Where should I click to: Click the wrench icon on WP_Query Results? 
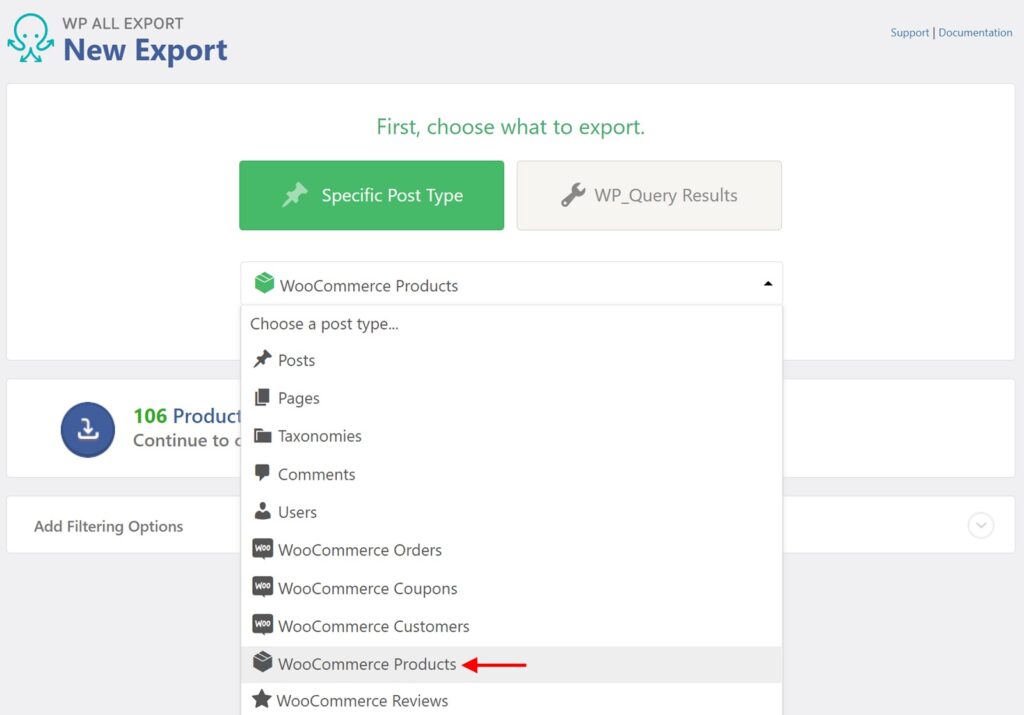tap(573, 195)
